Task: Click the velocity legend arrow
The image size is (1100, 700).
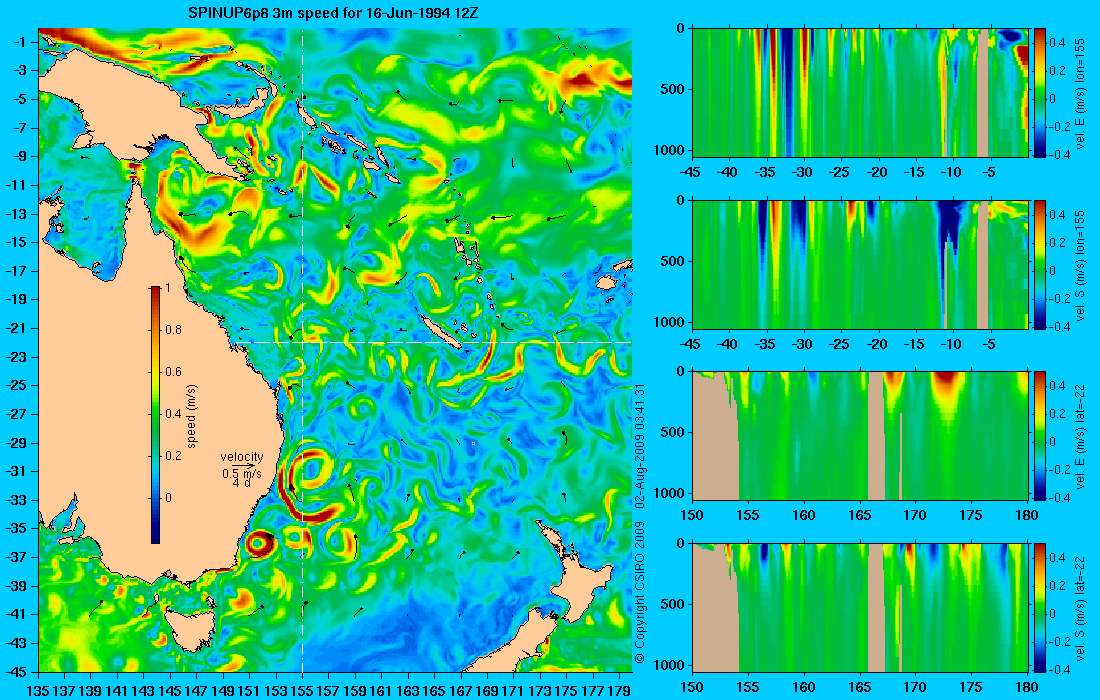Action: tap(242, 465)
